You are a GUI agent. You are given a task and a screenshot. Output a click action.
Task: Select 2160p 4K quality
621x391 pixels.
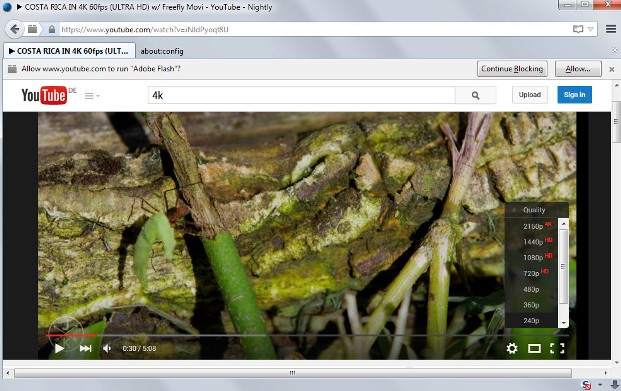tap(532, 226)
